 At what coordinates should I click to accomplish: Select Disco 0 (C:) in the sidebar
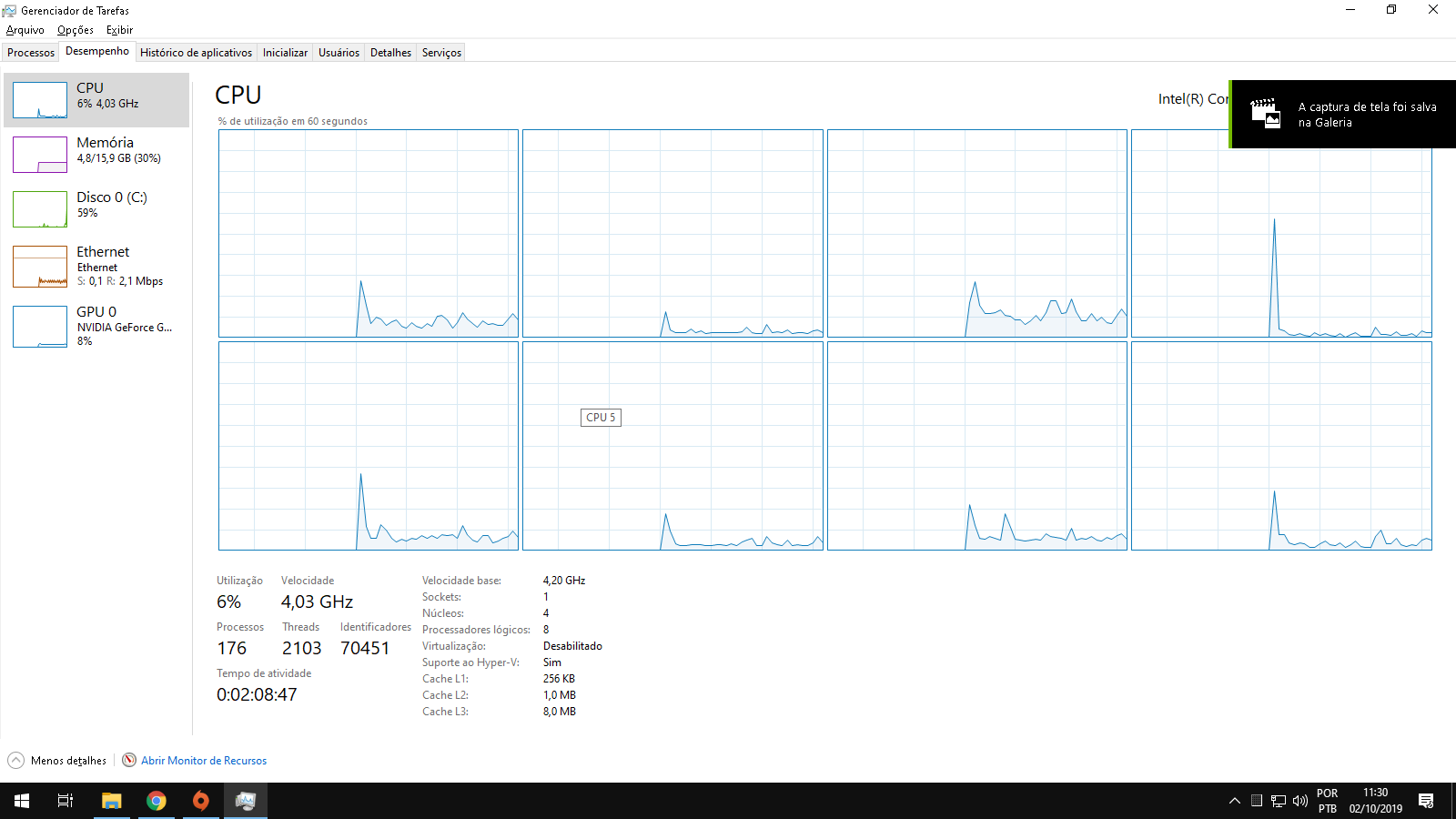point(96,209)
